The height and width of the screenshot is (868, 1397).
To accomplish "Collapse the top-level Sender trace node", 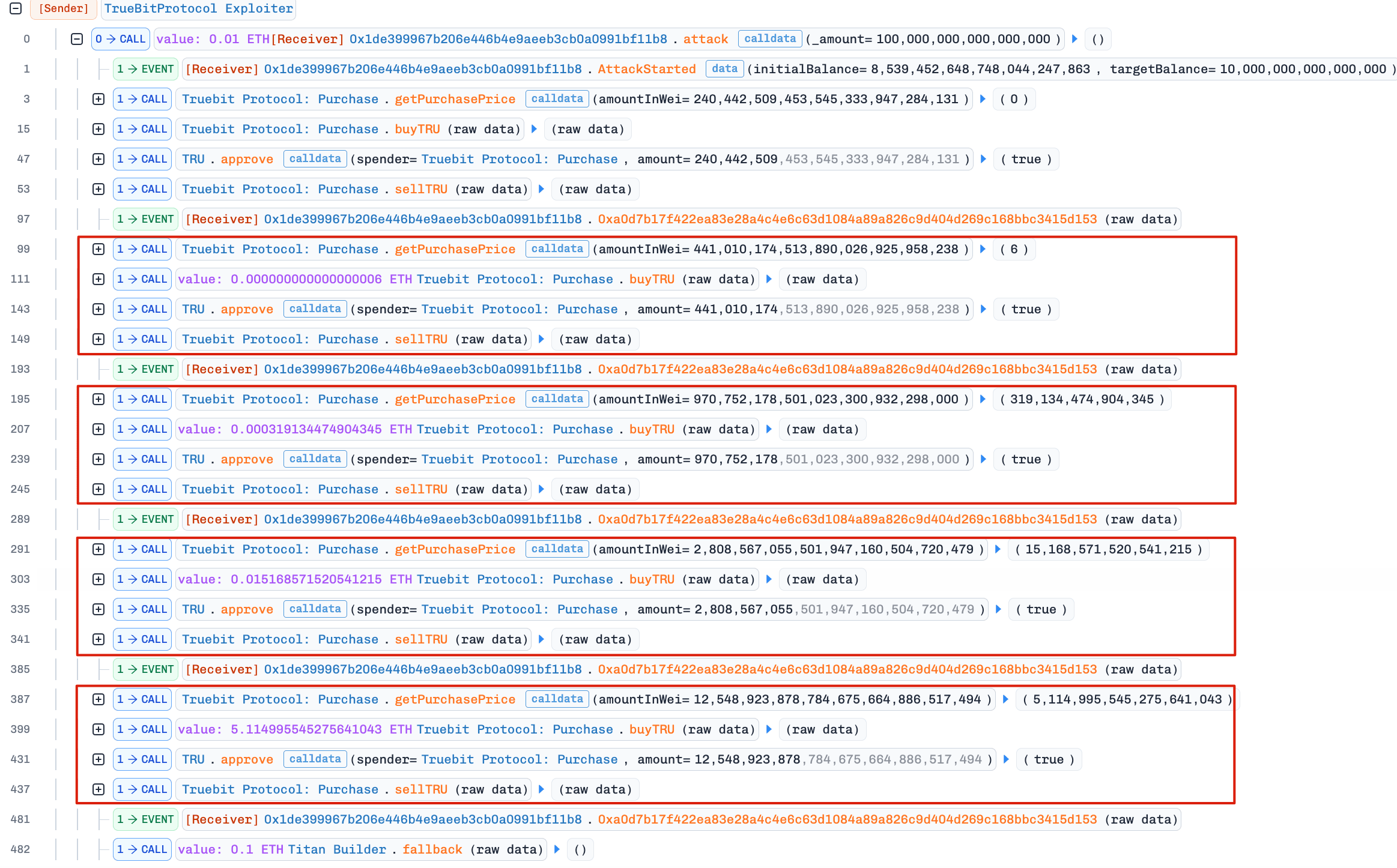I will [16, 8].
